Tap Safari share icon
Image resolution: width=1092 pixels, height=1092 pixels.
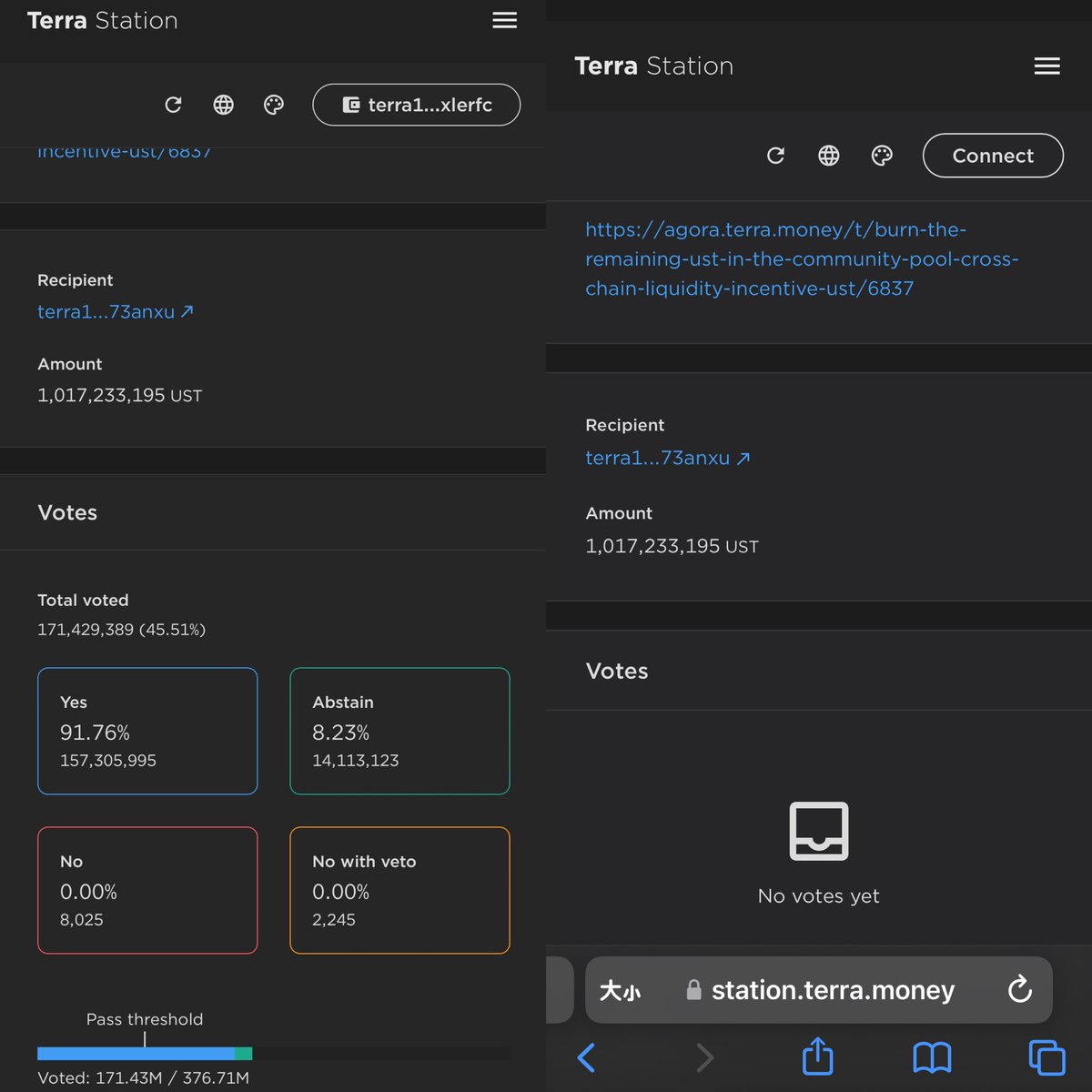point(818,1056)
